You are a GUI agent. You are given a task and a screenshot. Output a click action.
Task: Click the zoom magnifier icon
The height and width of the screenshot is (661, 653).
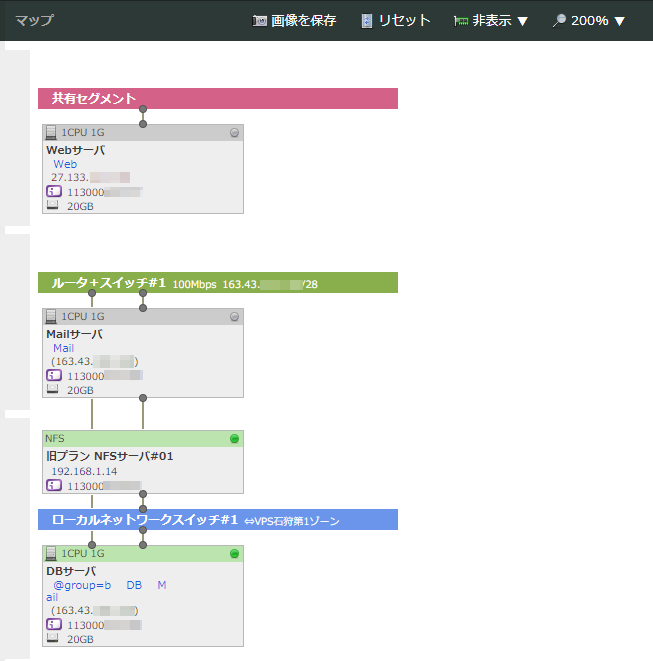pyautogui.click(x=559, y=21)
